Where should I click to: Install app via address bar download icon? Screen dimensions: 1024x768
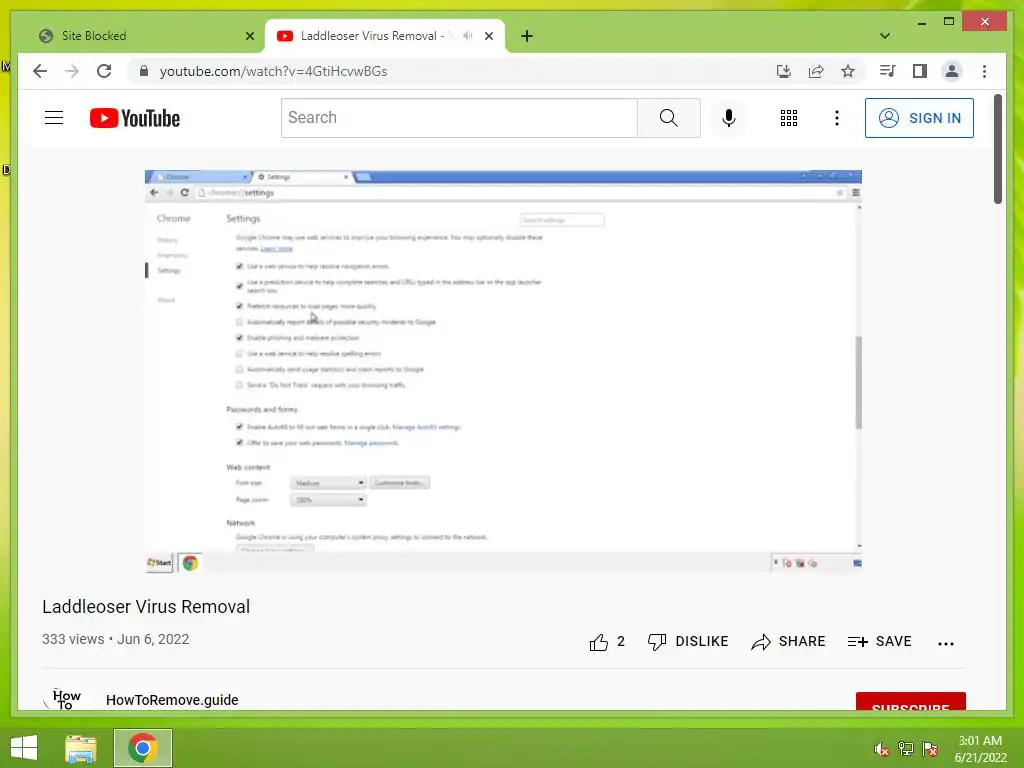(x=784, y=71)
